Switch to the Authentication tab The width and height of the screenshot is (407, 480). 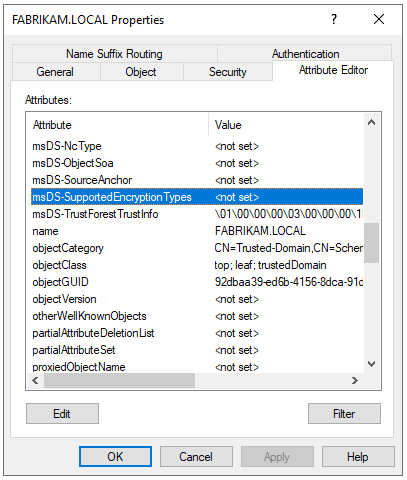tap(305, 53)
